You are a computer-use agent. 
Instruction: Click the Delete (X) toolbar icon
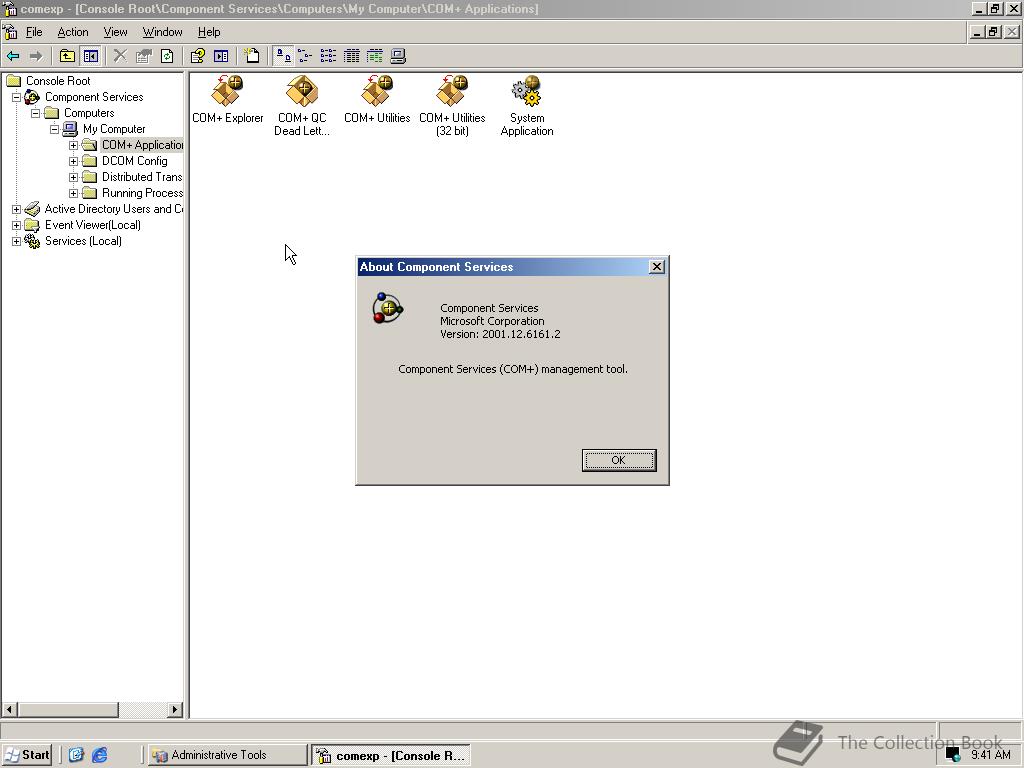tap(120, 56)
